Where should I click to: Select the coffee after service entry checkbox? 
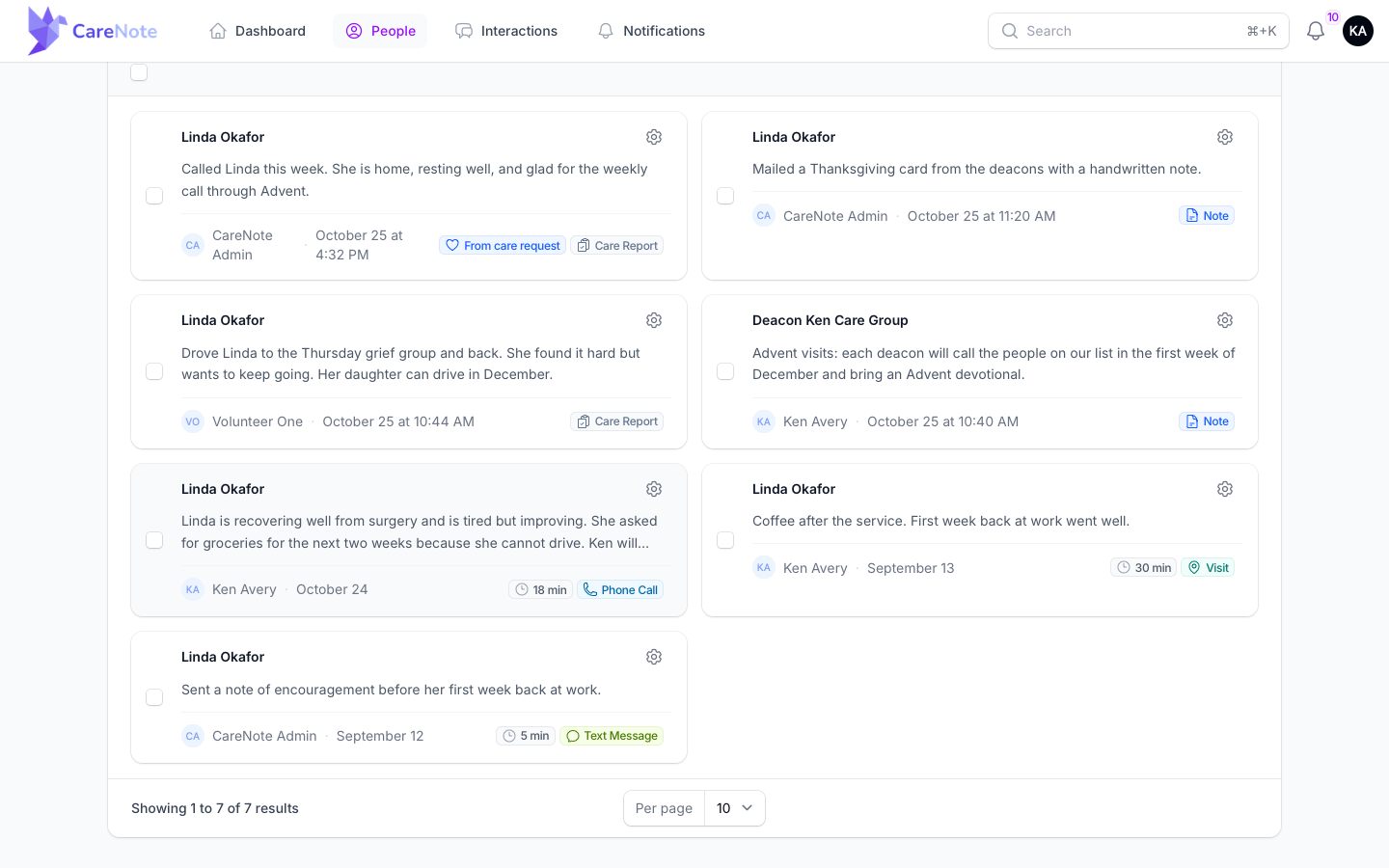click(x=725, y=540)
